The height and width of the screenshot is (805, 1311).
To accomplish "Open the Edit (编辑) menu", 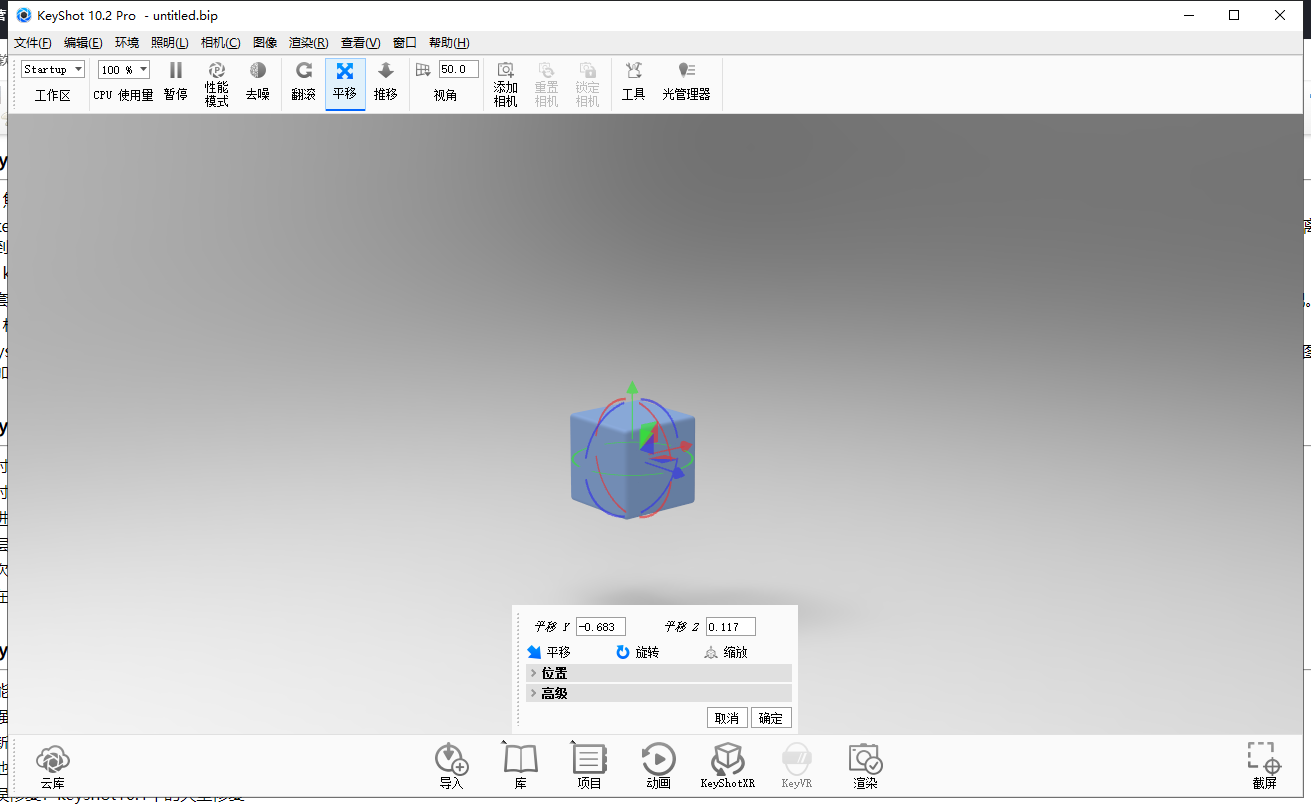I will pyautogui.click(x=83, y=43).
